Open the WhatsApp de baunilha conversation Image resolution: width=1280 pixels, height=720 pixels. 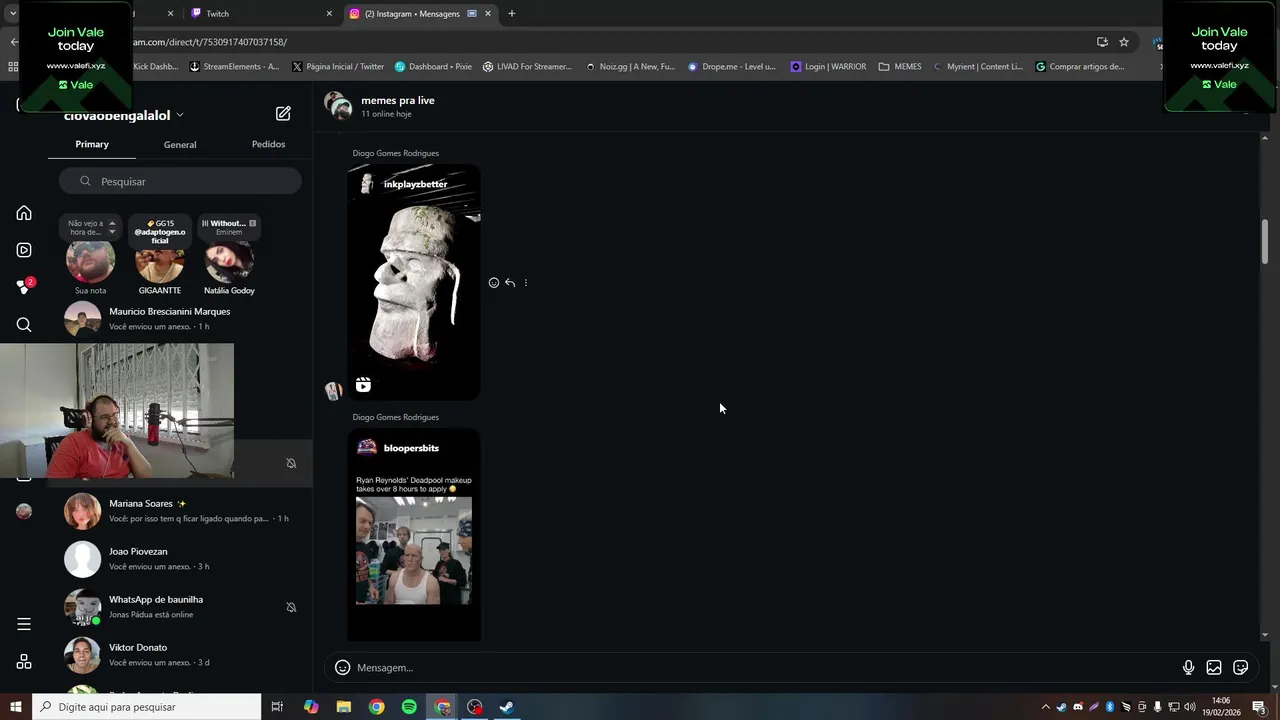pyautogui.click(x=180, y=607)
